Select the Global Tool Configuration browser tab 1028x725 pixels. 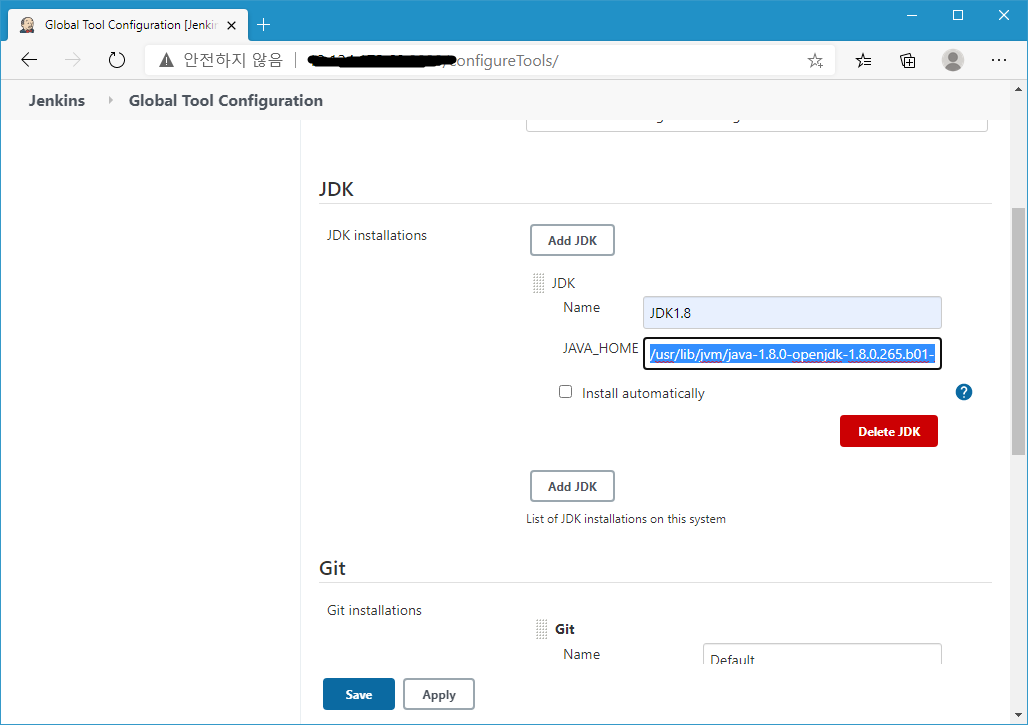pos(129,25)
